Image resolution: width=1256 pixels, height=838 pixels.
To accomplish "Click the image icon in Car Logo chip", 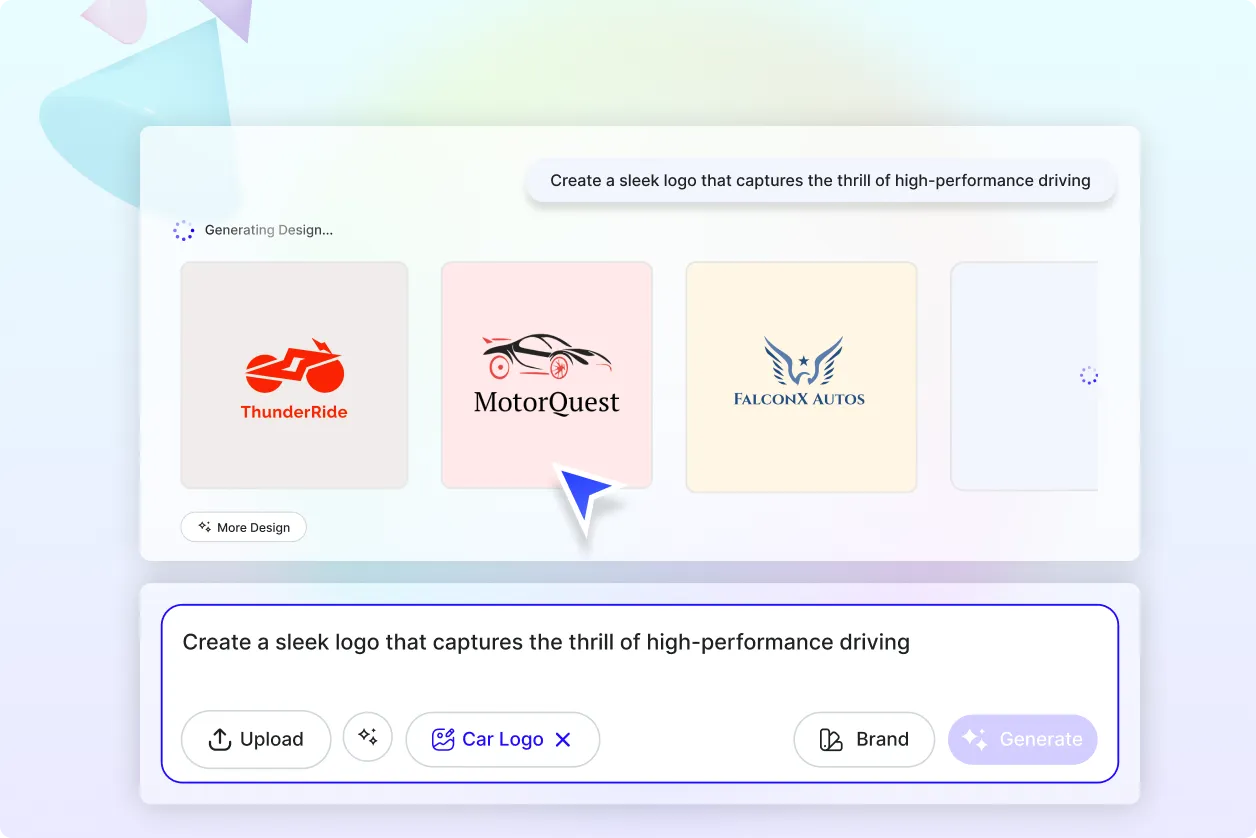I will pyautogui.click(x=442, y=739).
